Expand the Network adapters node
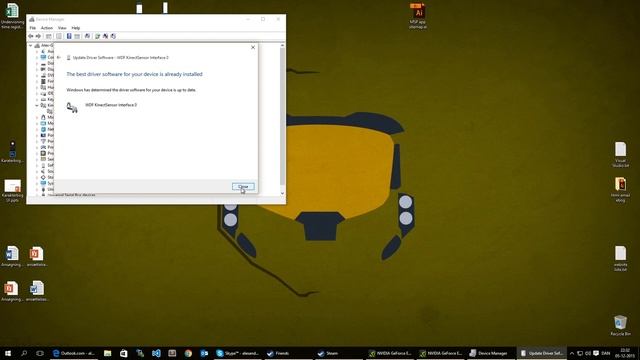The width and height of the screenshot is (640, 360). [x=37, y=129]
